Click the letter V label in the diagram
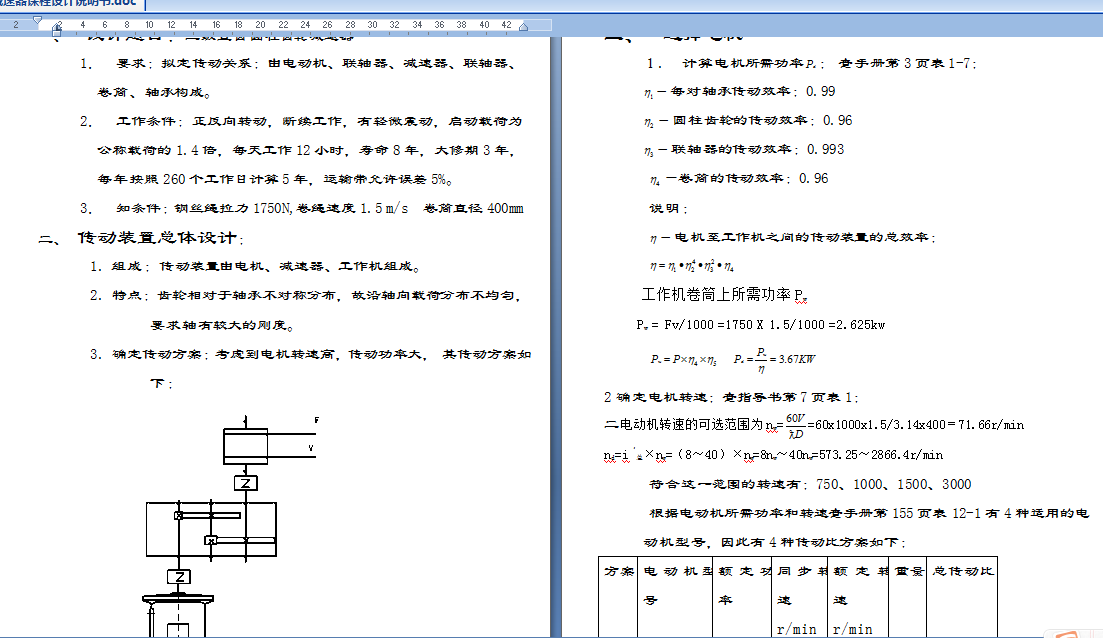1103x638 pixels. click(x=311, y=448)
